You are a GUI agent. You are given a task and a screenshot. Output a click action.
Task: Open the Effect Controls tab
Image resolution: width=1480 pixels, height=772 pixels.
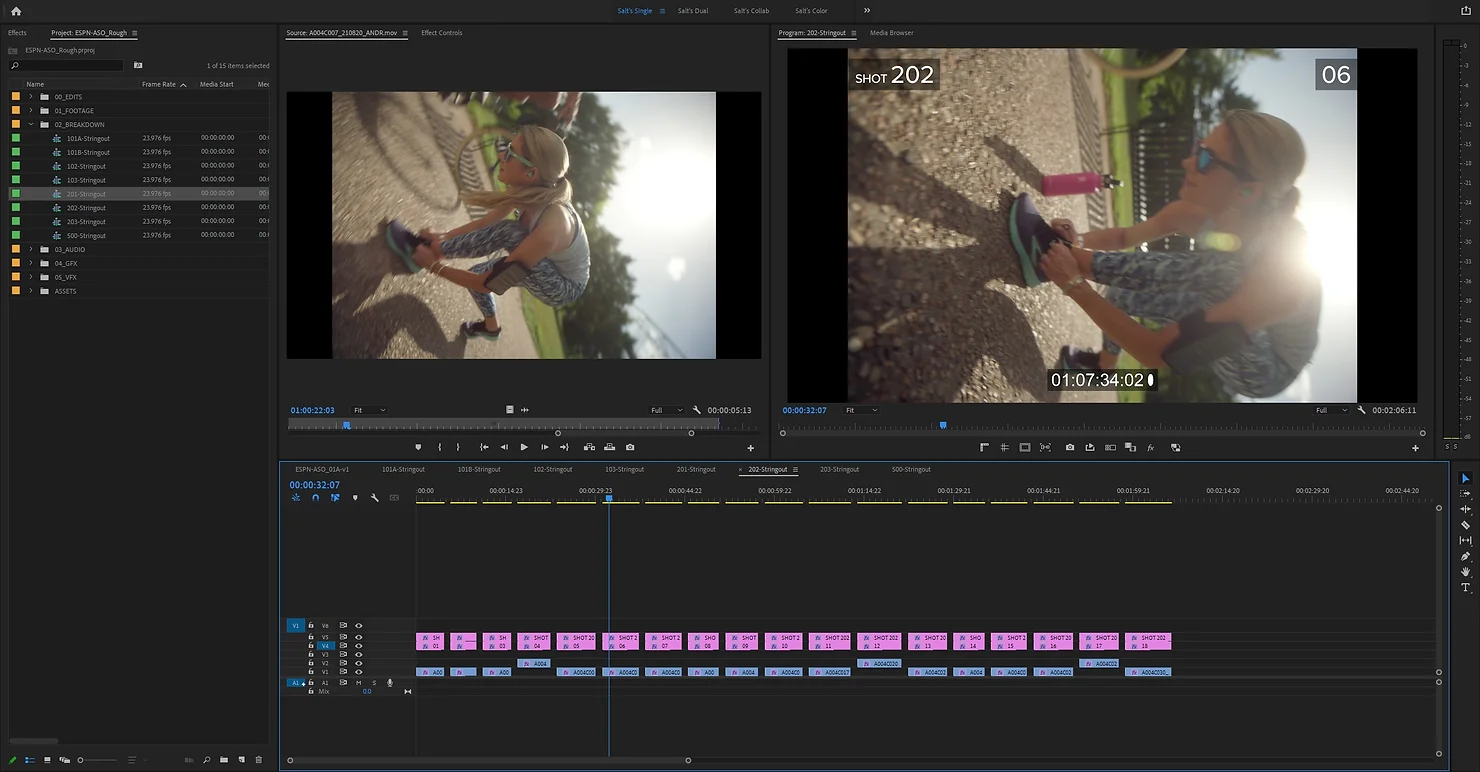pyautogui.click(x=441, y=33)
